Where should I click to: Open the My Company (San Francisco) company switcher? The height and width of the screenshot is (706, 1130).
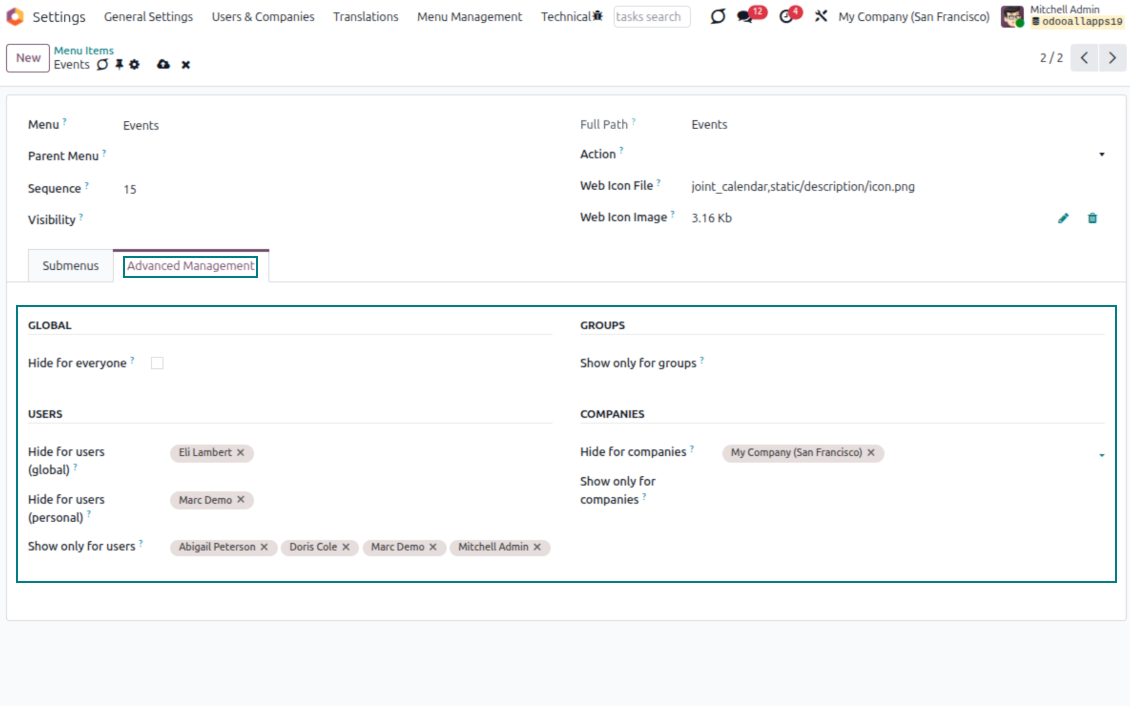pyautogui.click(x=913, y=17)
